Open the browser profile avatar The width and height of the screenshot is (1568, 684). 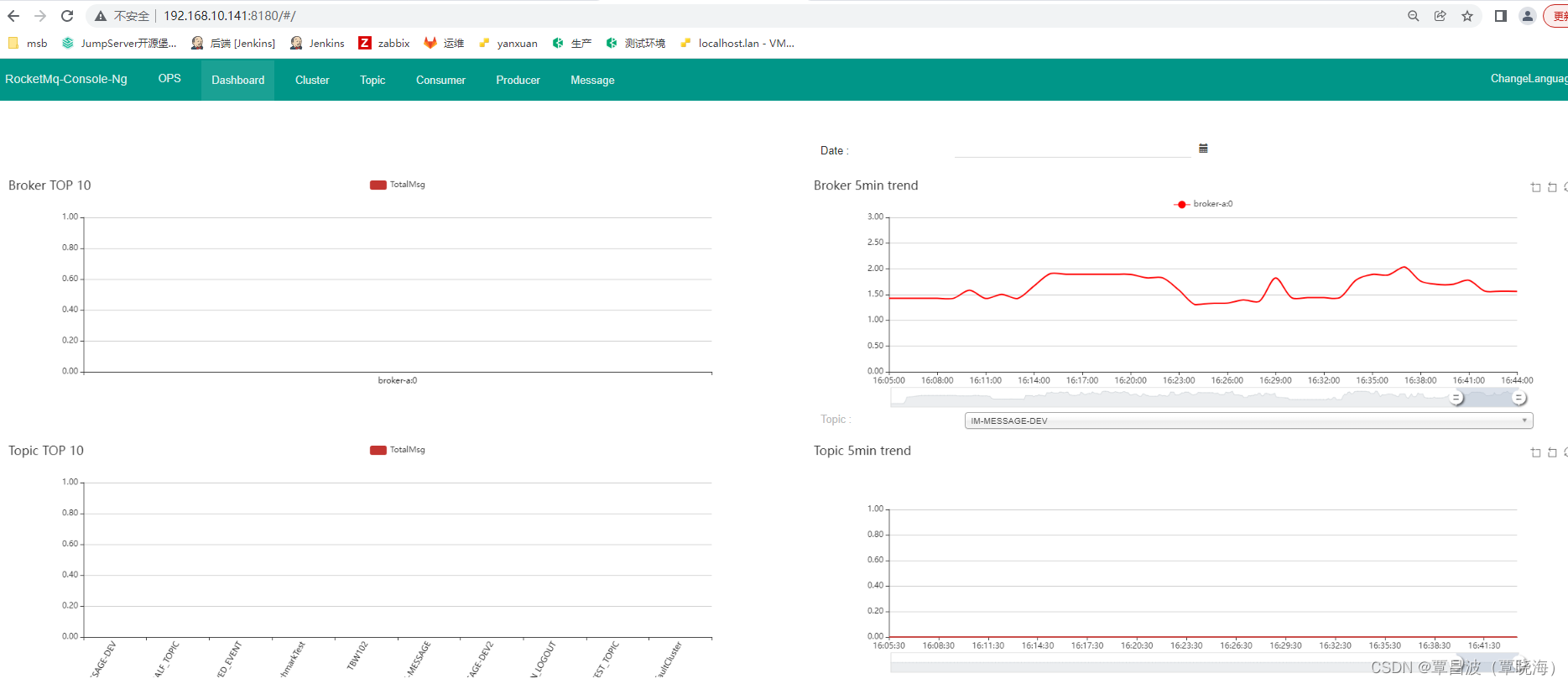(x=1528, y=16)
